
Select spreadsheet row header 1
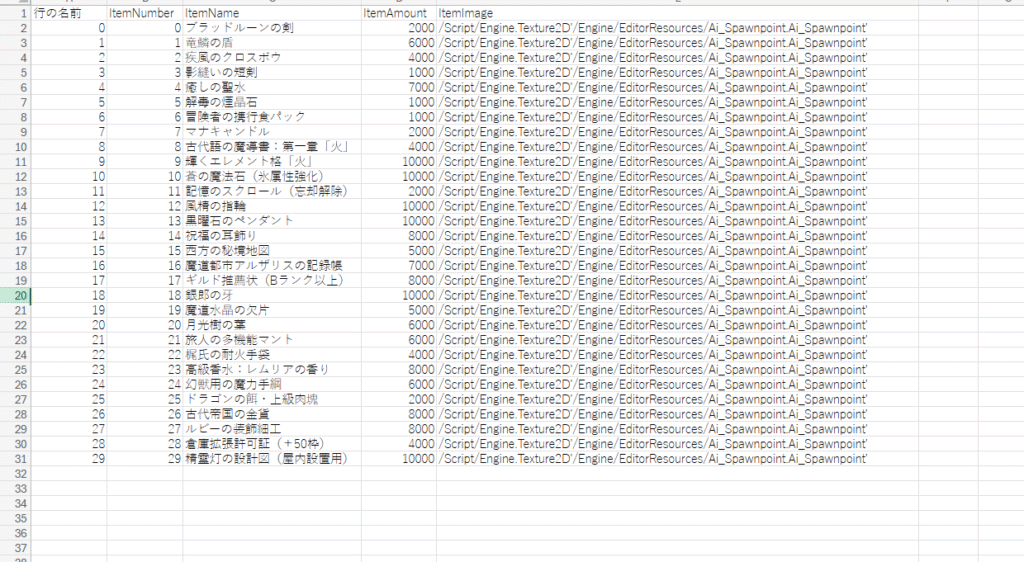[x=15, y=13]
